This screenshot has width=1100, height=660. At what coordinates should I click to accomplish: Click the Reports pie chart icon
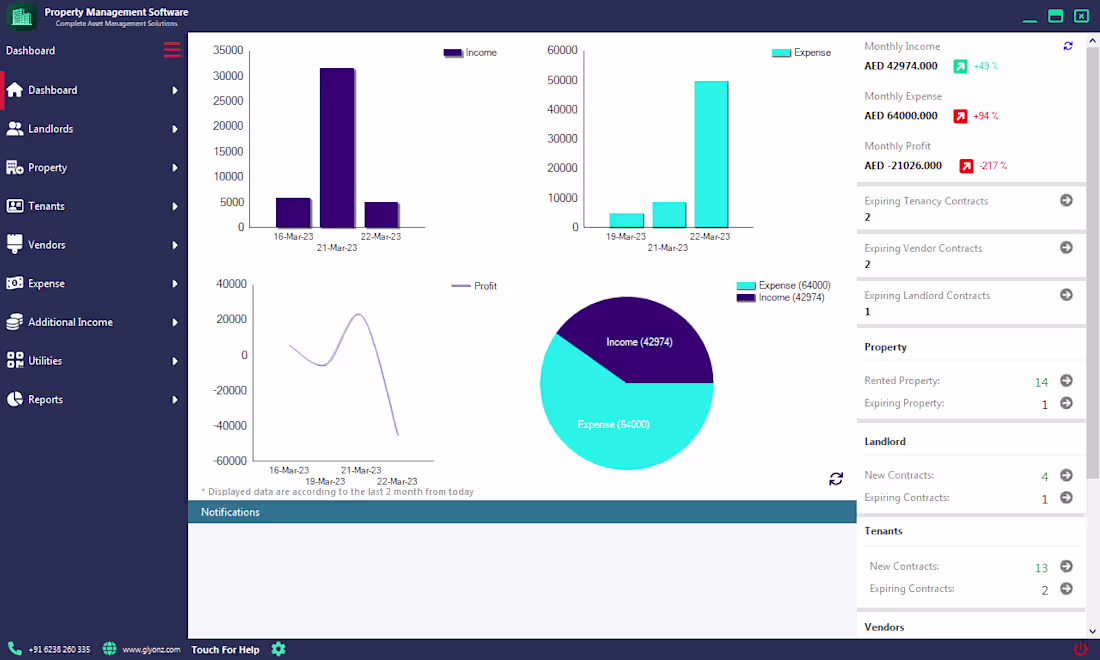coord(15,399)
